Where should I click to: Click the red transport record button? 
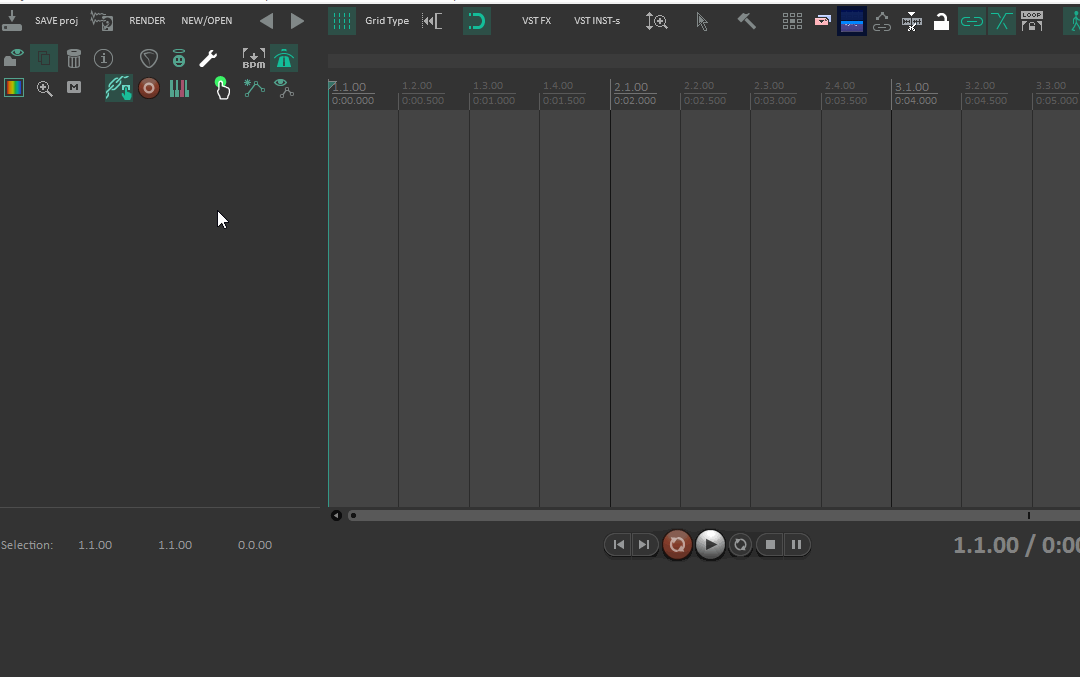(x=677, y=545)
